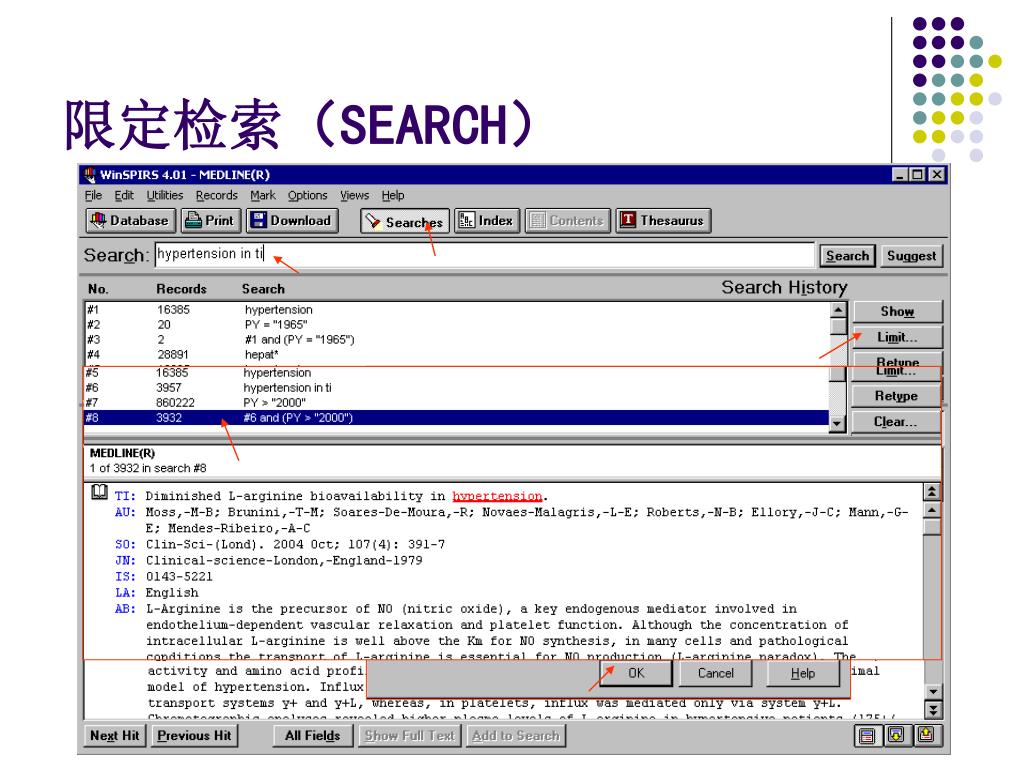Click the Search button beside the query
The image size is (1024, 768).
point(848,256)
